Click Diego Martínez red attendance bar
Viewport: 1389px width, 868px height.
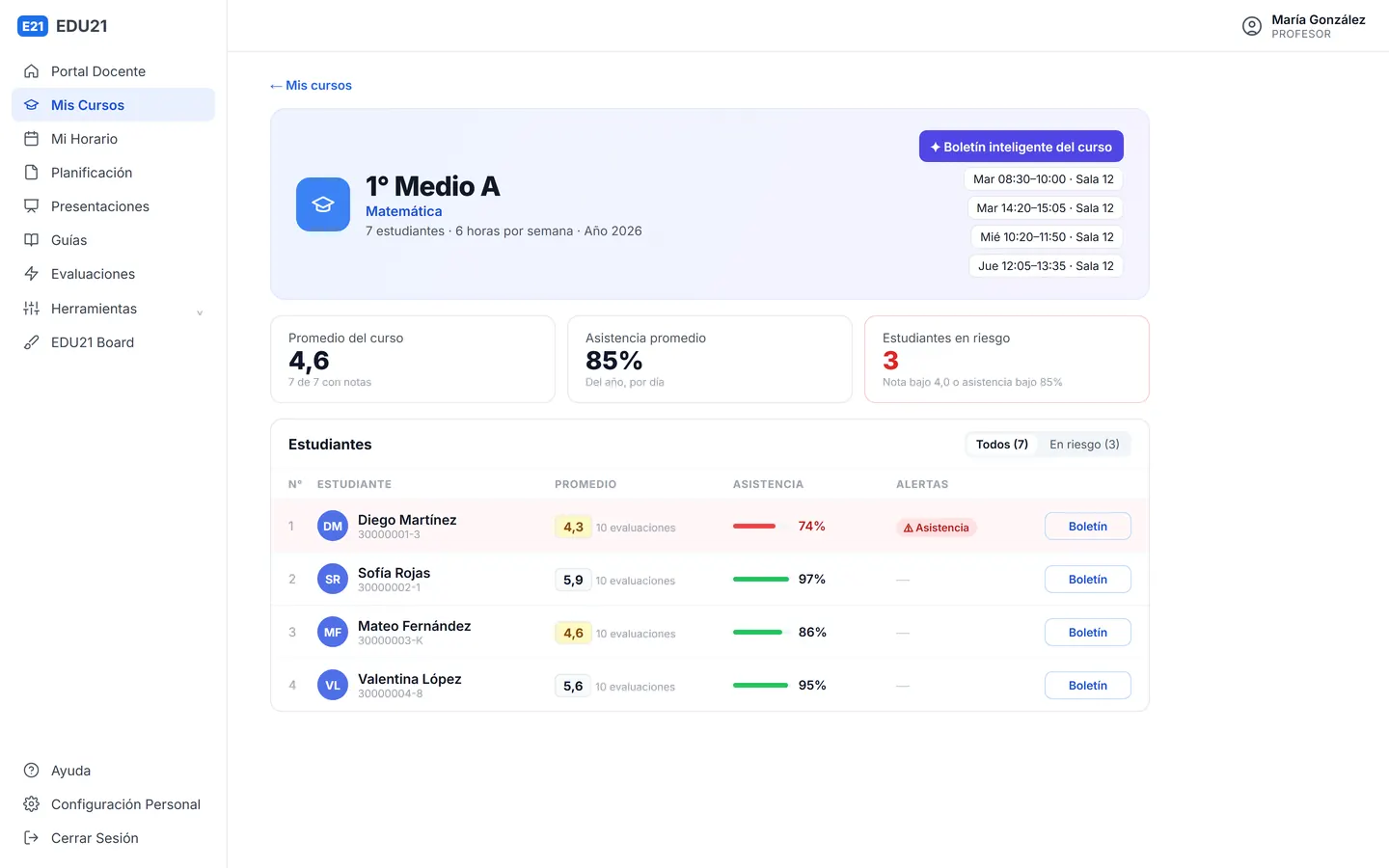tap(754, 527)
